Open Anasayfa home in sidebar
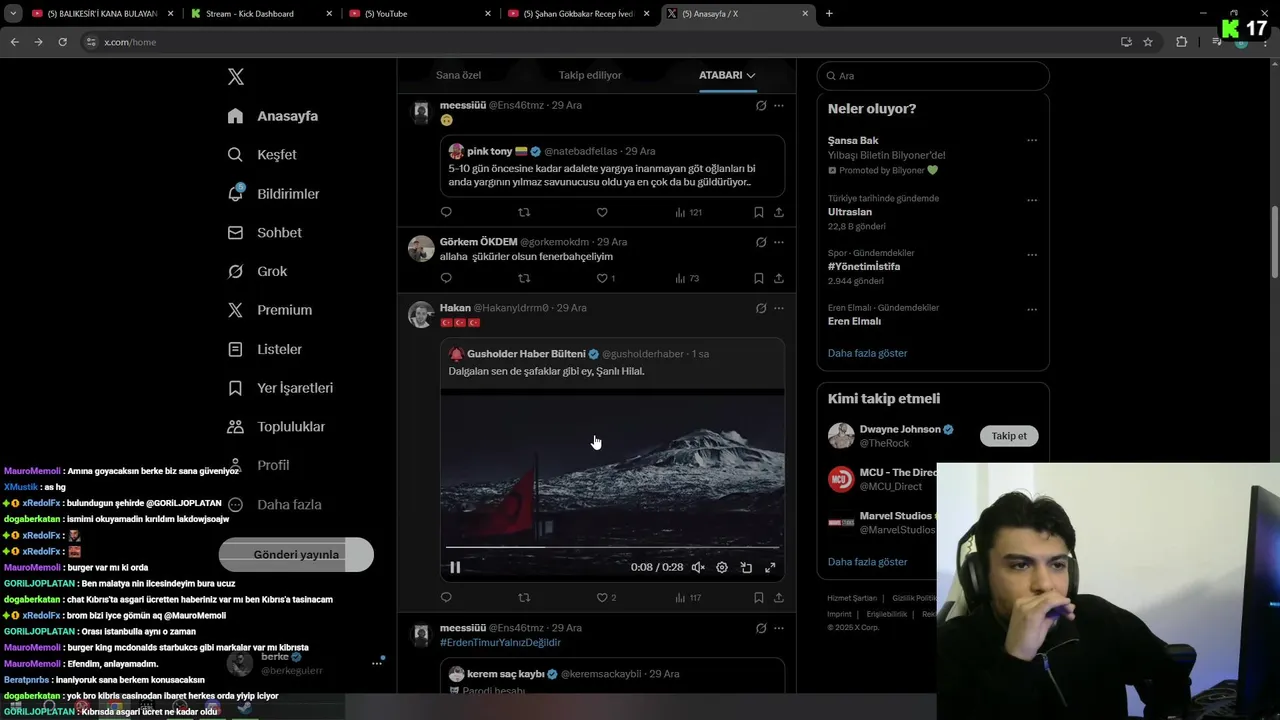The height and width of the screenshot is (720, 1280). (273, 116)
